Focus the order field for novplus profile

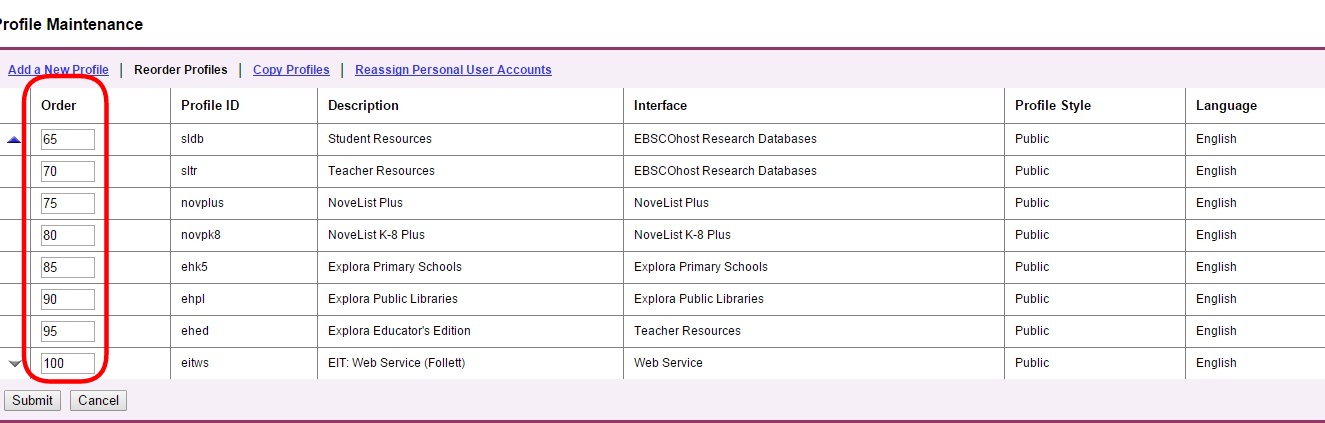(x=68, y=203)
